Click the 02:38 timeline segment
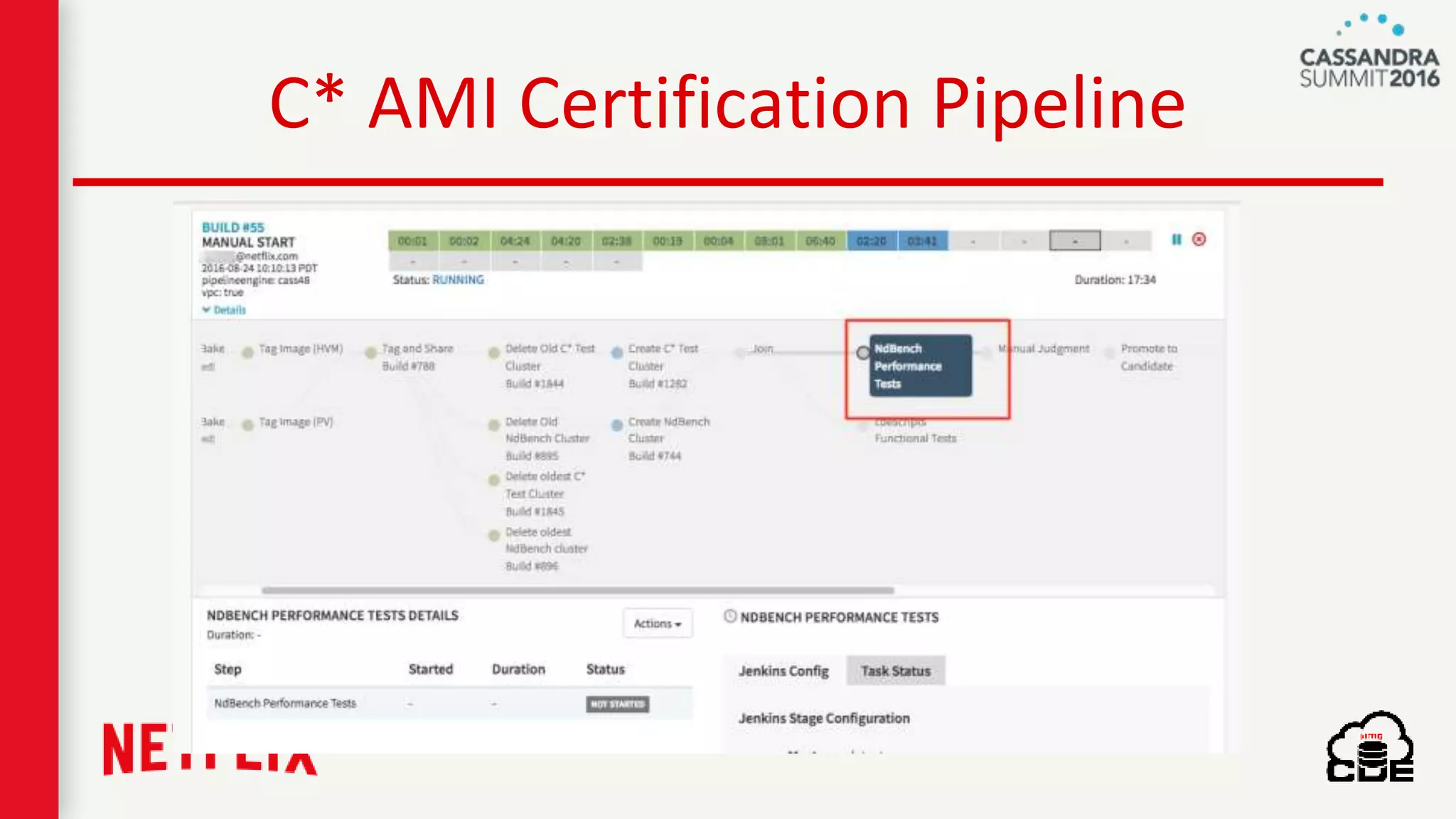 [616, 241]
